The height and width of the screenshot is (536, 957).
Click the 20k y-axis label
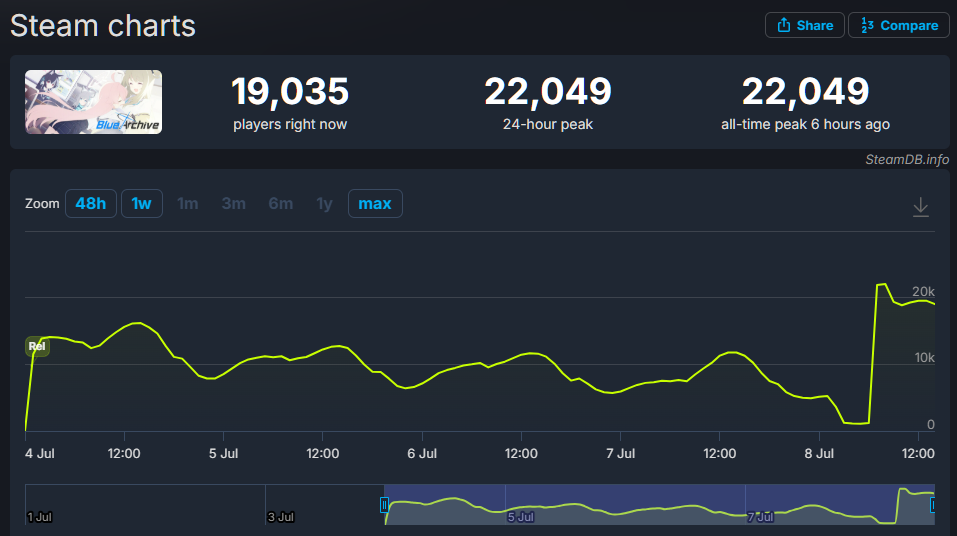(x=923, y=291)
